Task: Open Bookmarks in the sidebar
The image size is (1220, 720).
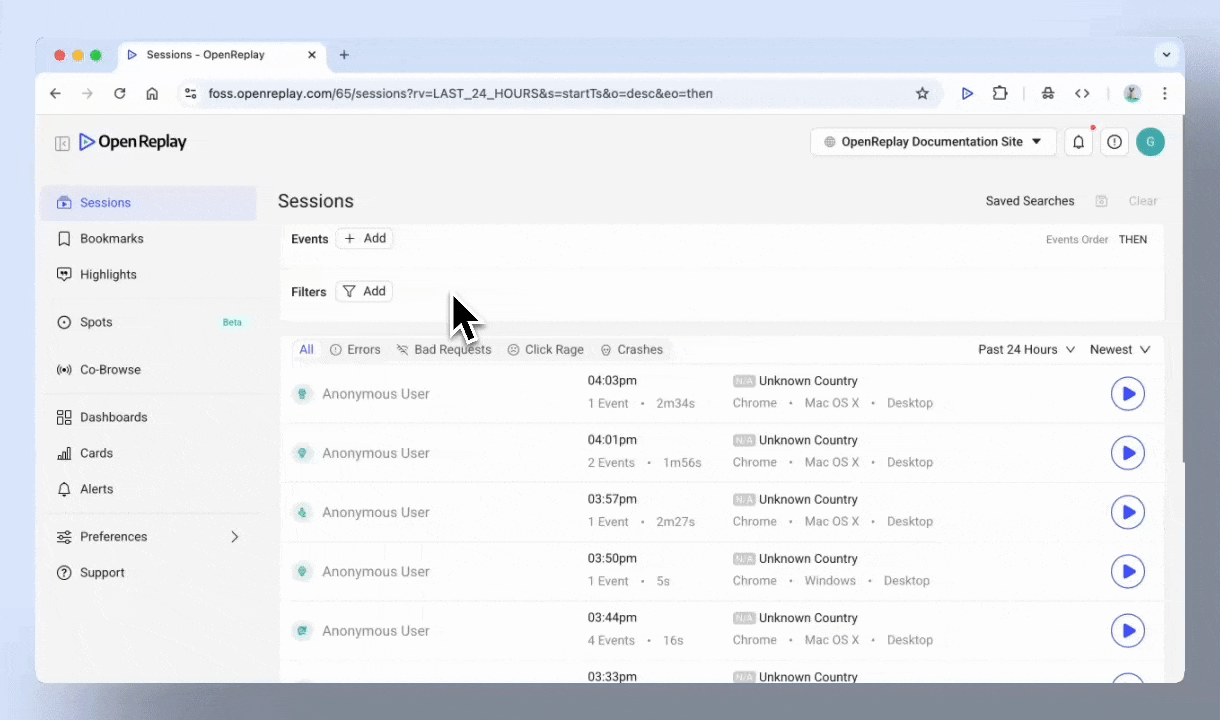Action: [x=148, y=239]
